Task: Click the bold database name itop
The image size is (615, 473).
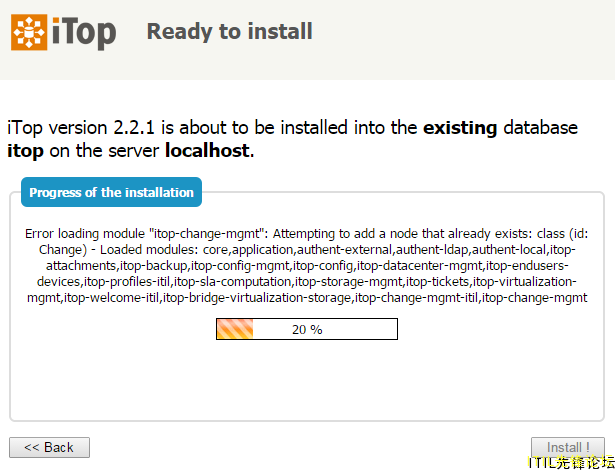Action: (x=25, y=151)
